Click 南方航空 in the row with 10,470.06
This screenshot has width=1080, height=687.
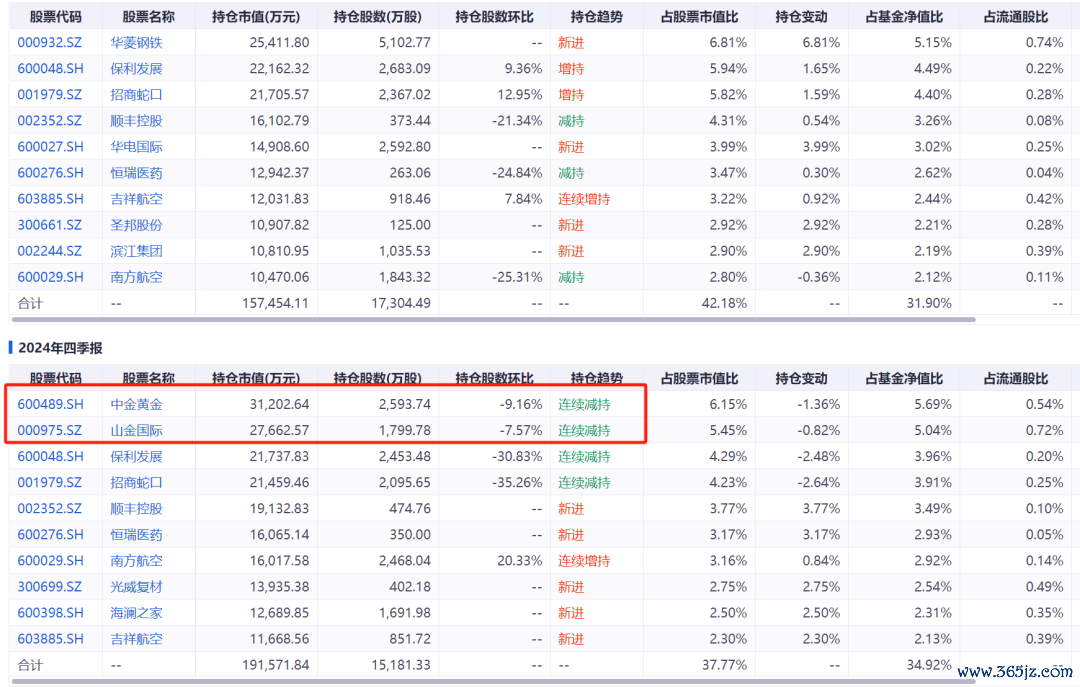coord(136,278)
